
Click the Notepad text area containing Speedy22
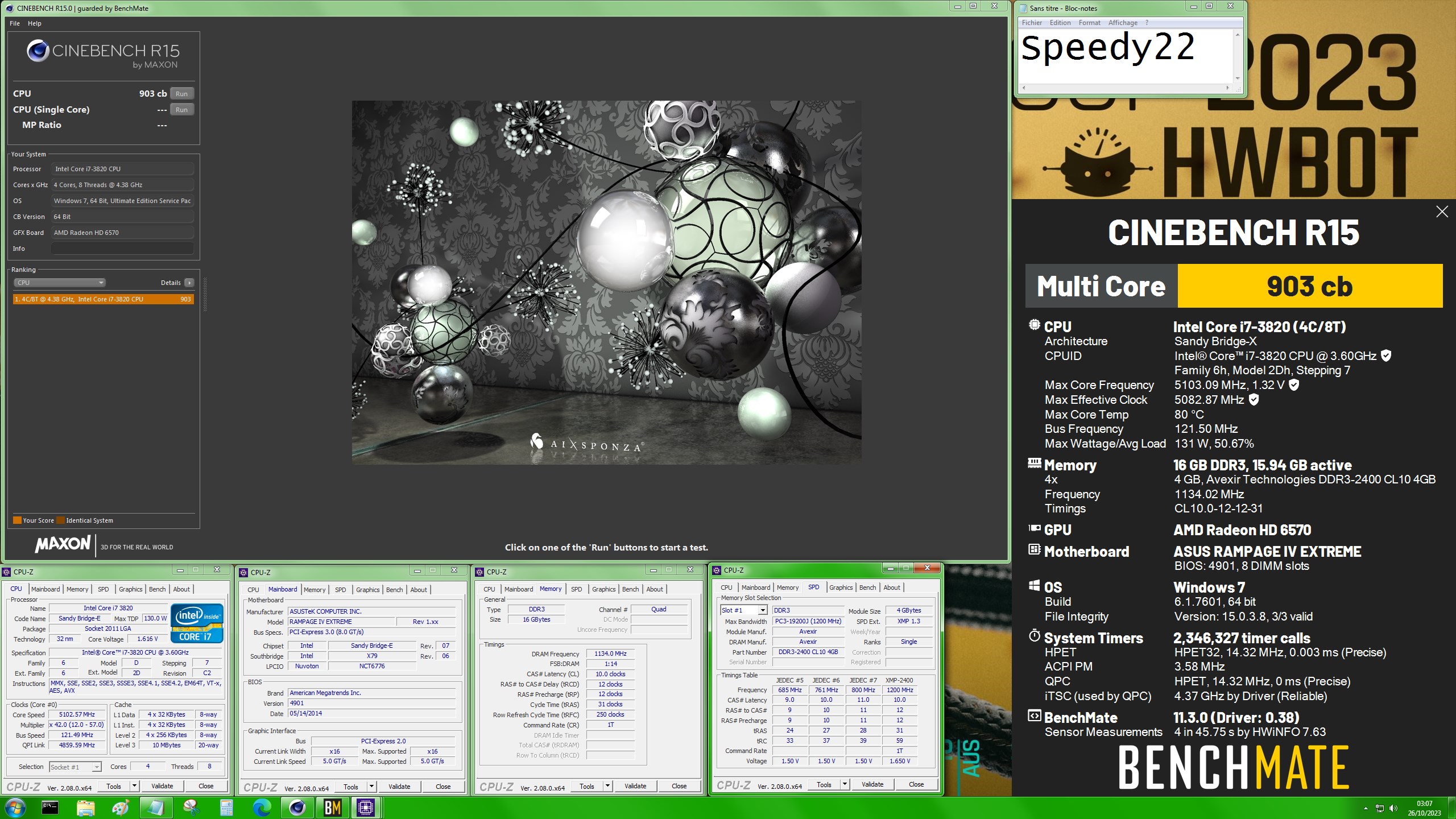click(1124, 56)
